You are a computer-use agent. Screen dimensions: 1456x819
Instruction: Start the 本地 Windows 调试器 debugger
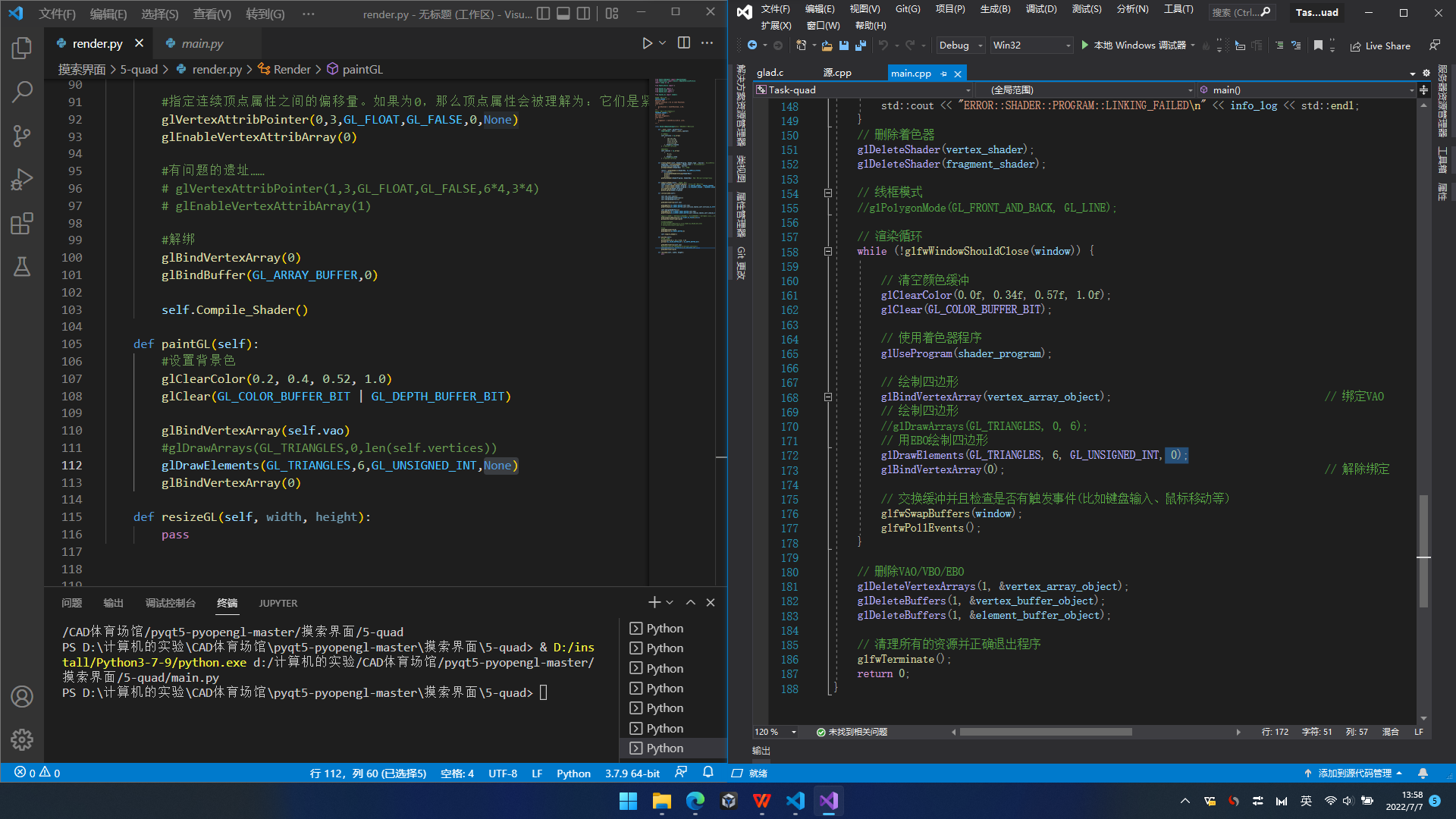(1136, 45)
